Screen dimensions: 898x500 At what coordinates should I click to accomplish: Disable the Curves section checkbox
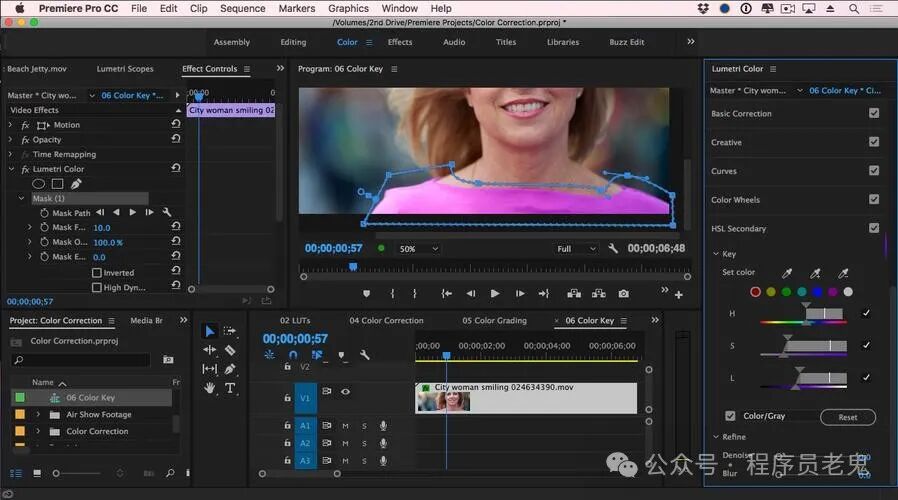(x=874, y=170)
